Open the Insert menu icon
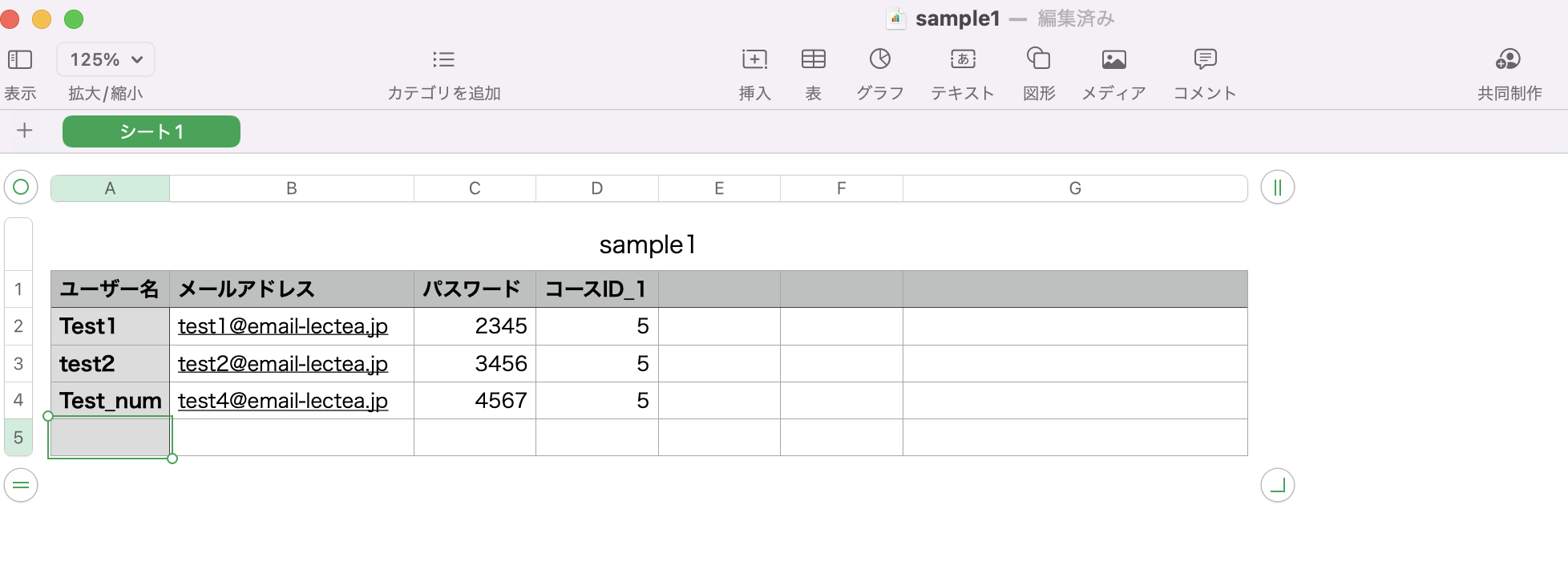1568x582 pixels. pyautogui.click(x=754, y=59)
